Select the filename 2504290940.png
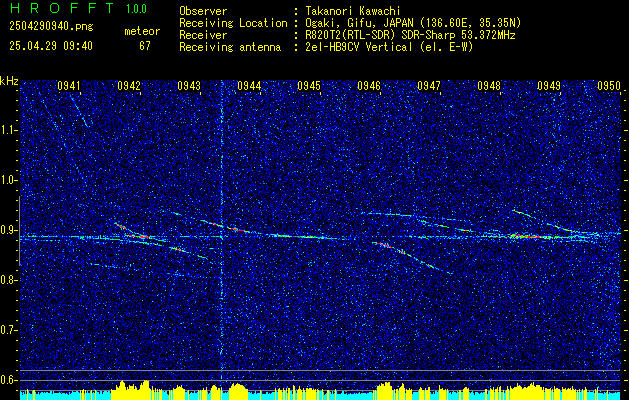This screenshot has width=629, height=400. tap(51, 27)
